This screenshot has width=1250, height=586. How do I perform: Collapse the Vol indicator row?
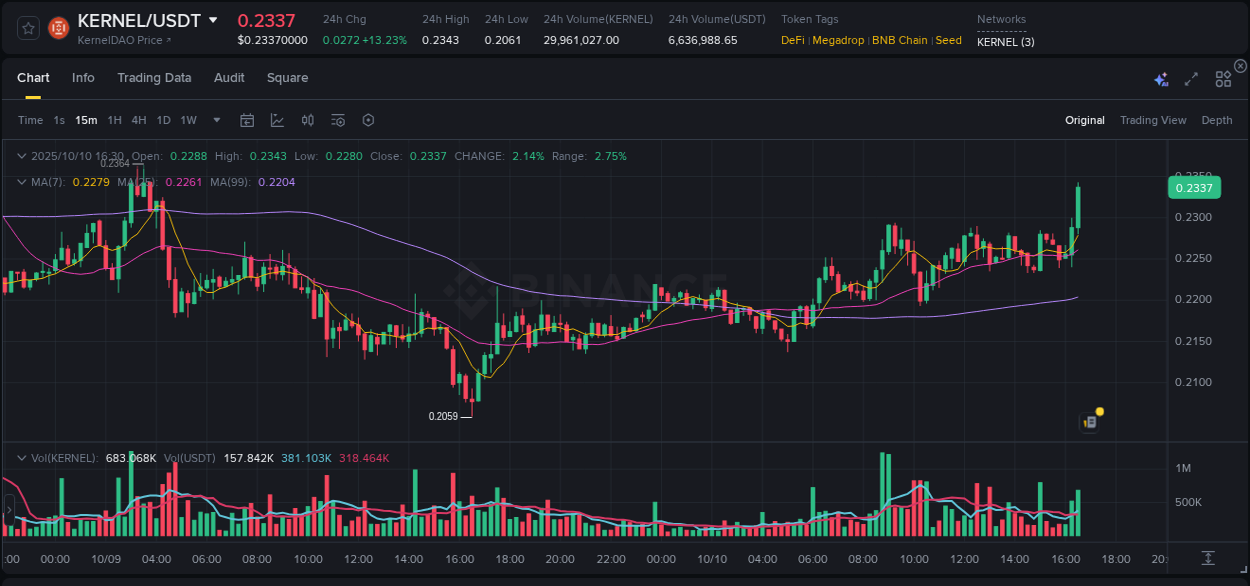click(21, 457)
